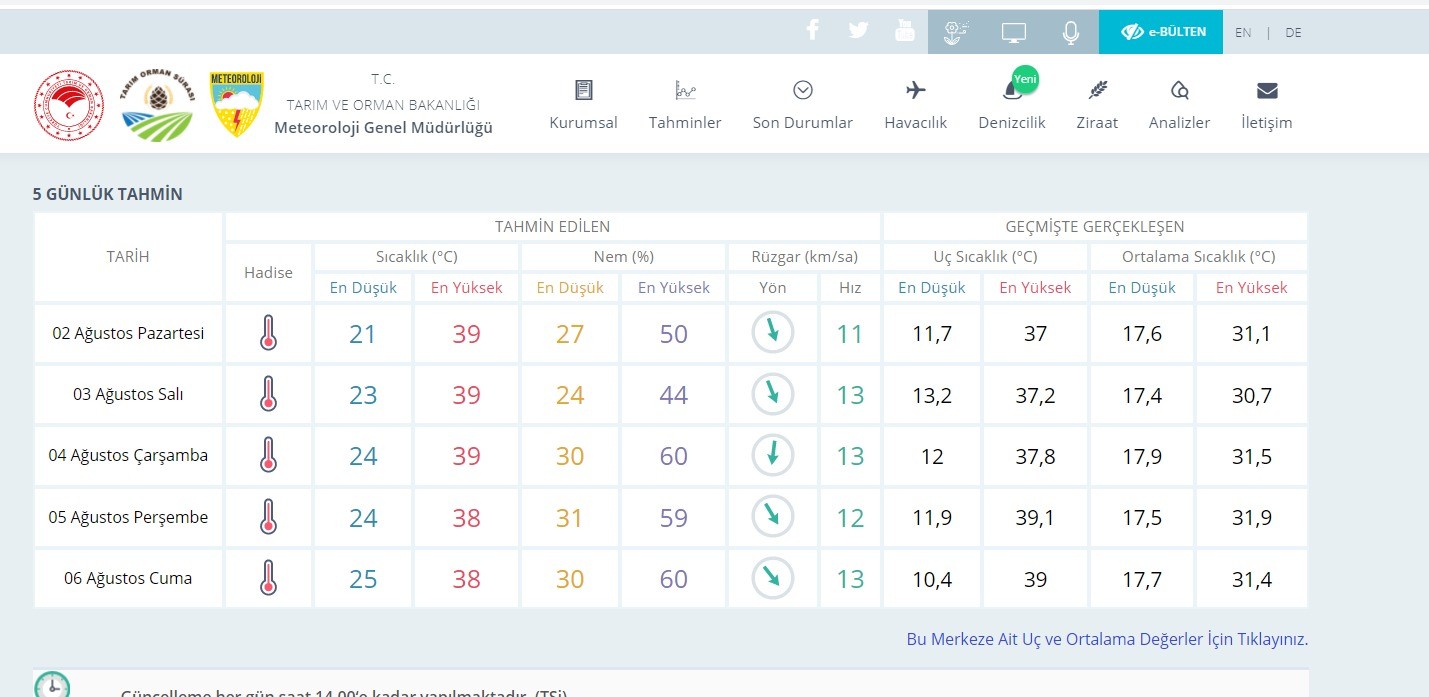This screenshot has width=1429, height=697.
Task: Expand the Kurumsal menu
Action: [583, 105]
